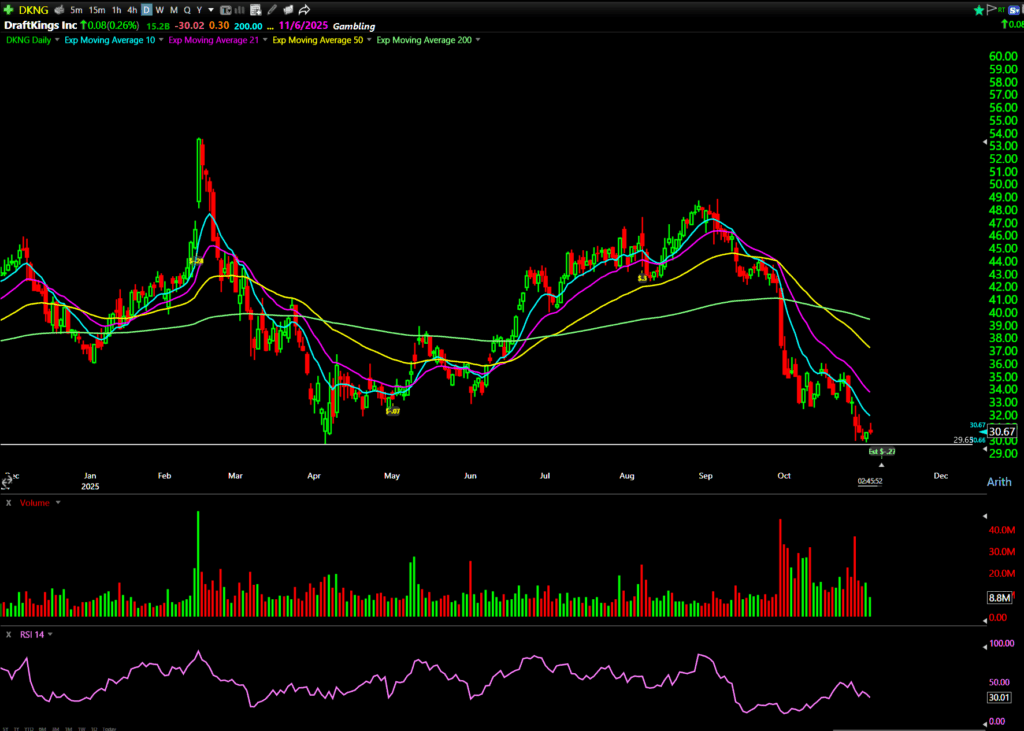The height and width of the screenshot is (731, 1024).
Task: Click the 30.67 current price label
Action: click(x=1001, y=431)
